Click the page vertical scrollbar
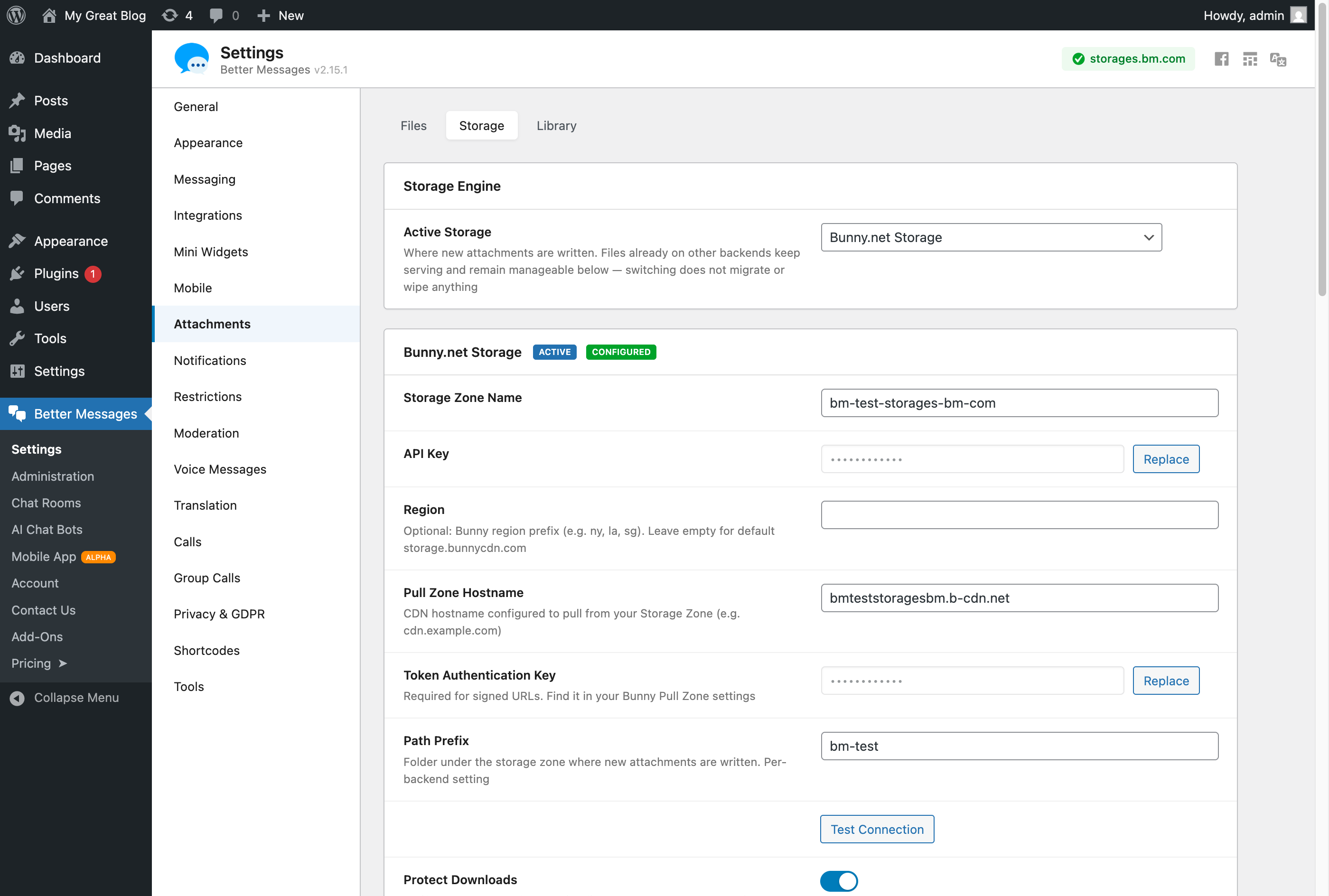Image resolution: width=1329 pixels, height=896 pixels. 1322,149
